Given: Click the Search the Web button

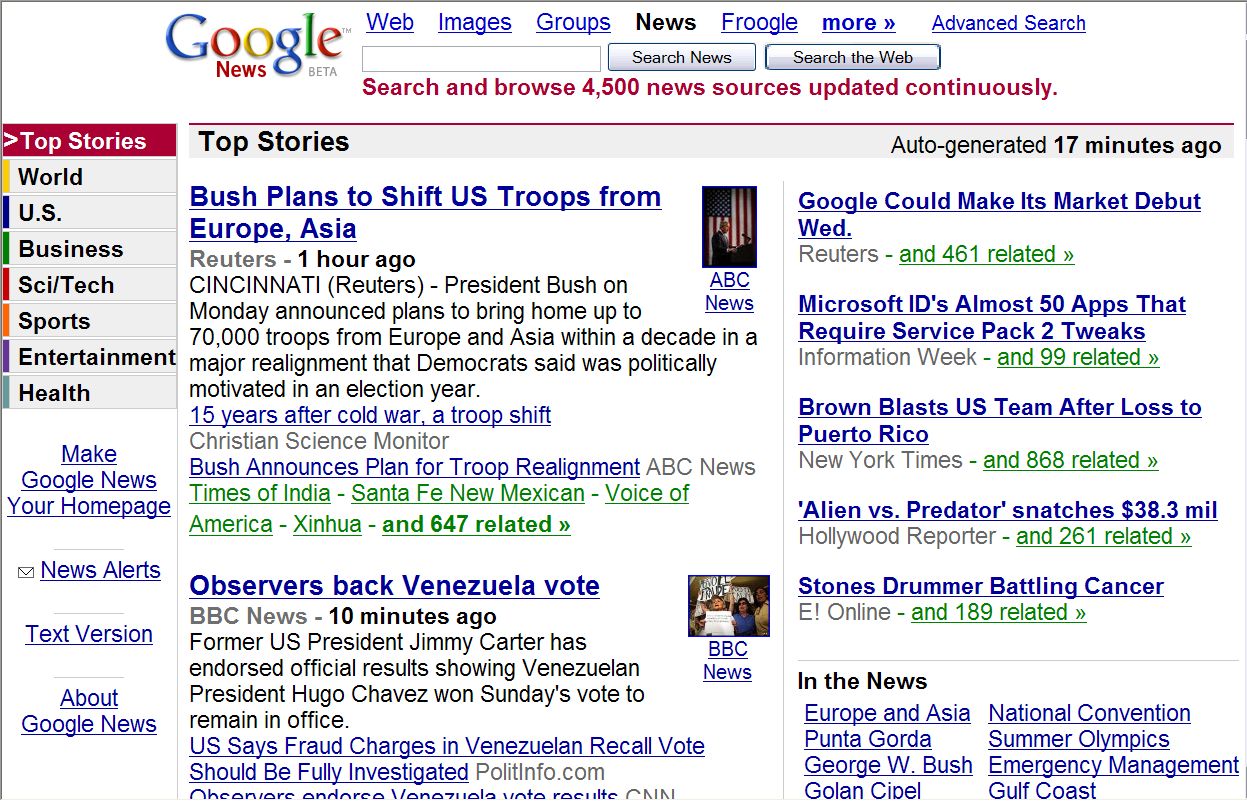Looking at the screenshot, I should pos(852,58).
